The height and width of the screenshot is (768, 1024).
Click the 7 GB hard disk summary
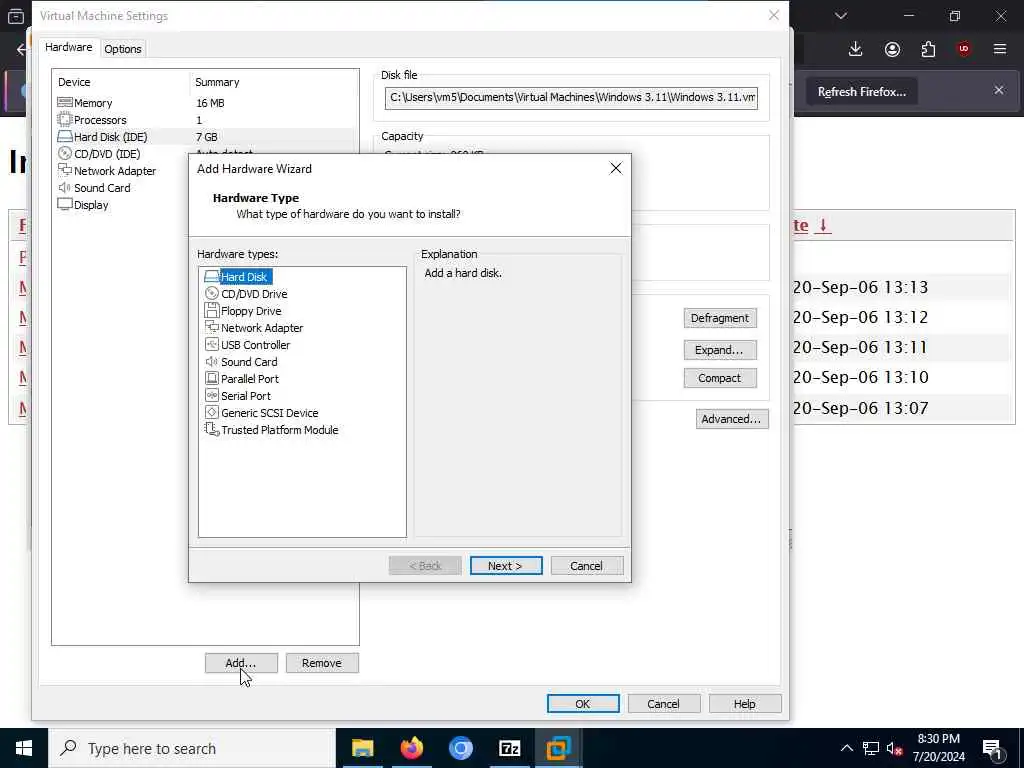click(206, 137)
